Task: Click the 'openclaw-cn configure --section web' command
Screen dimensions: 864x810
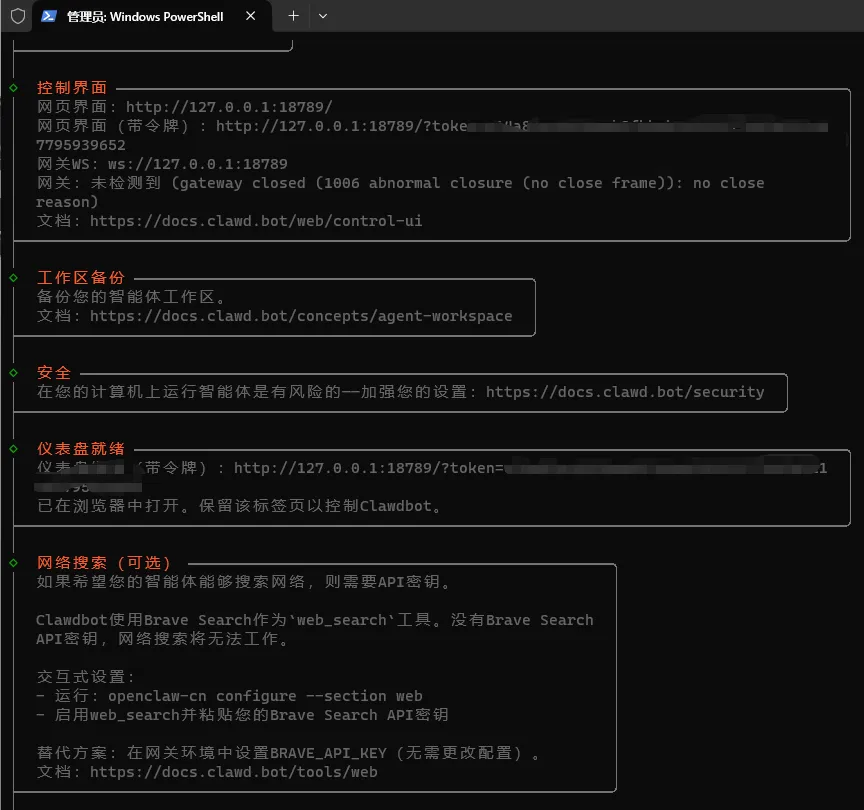Action: tap(265, 696)
